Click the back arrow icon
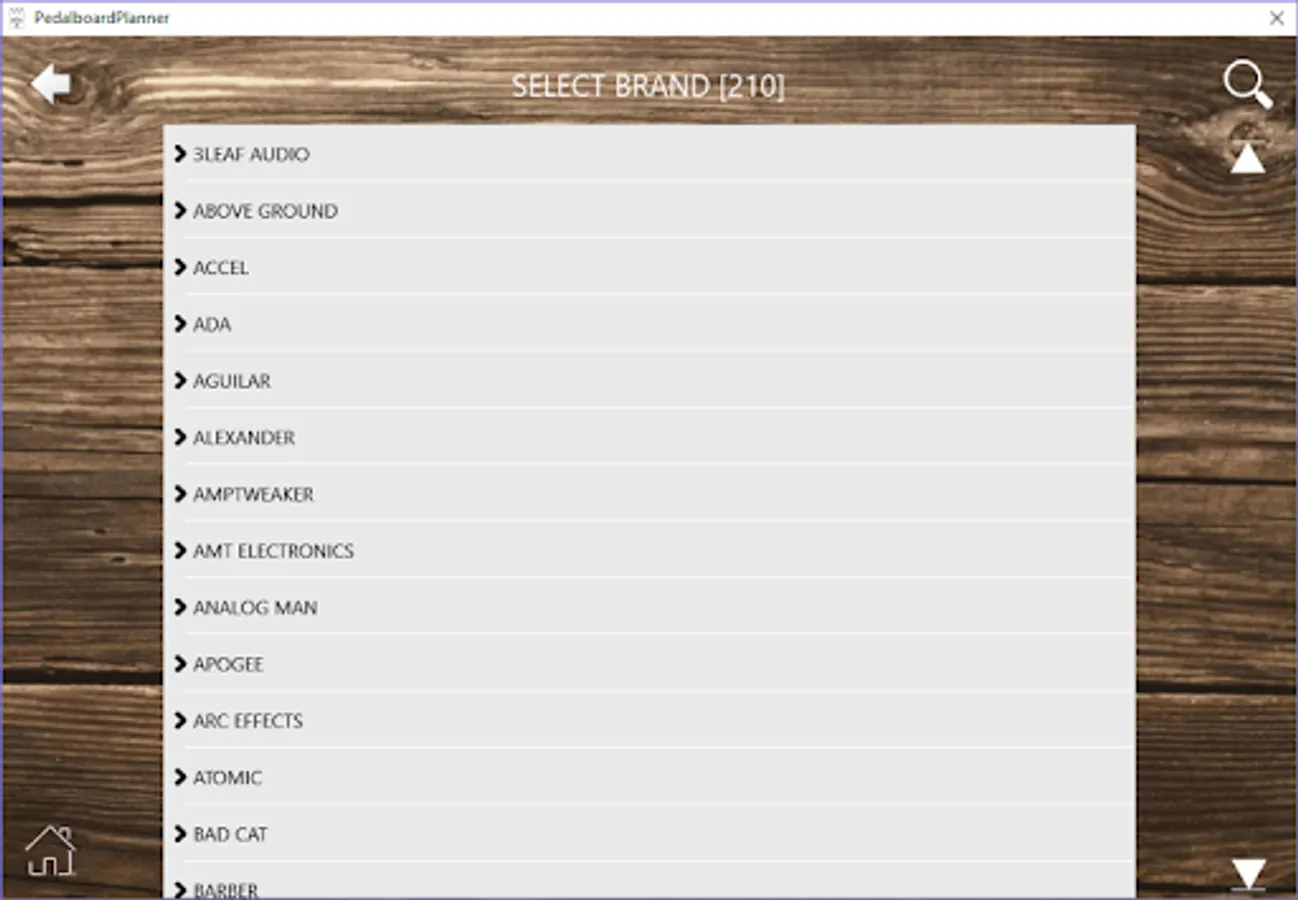 click(x=50, y=84)
